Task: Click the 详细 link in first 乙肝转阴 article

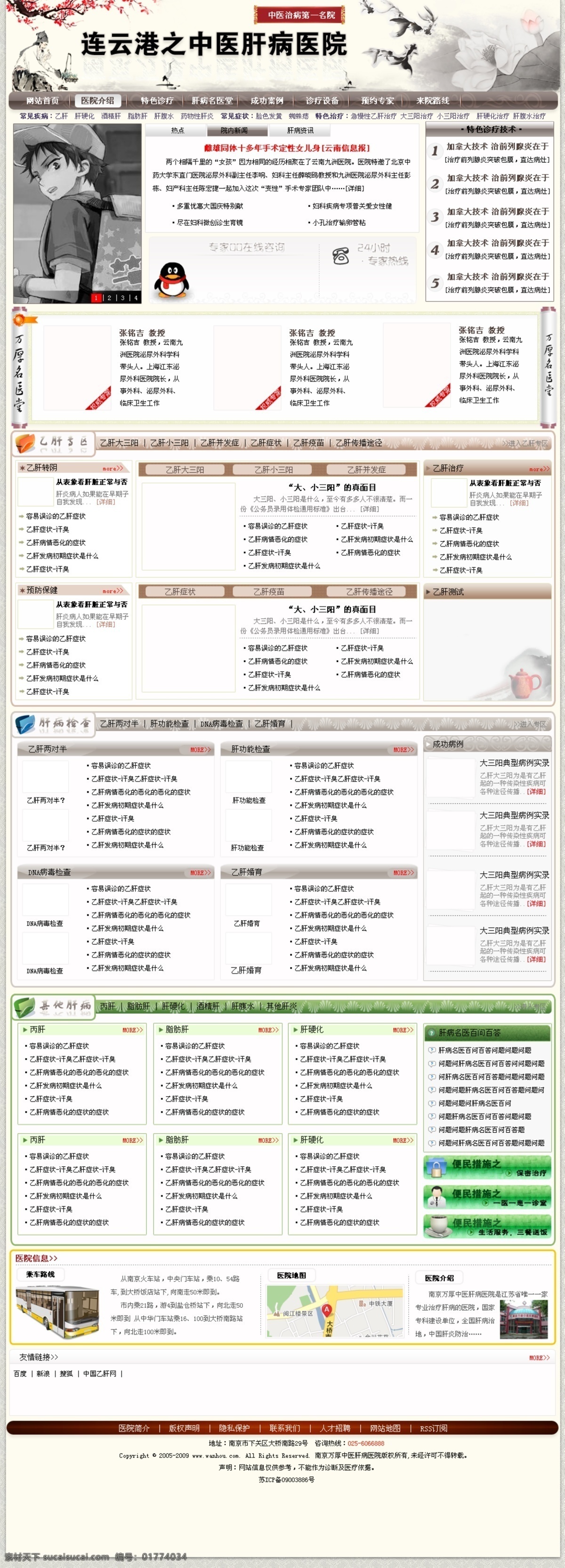Action: 105,502
